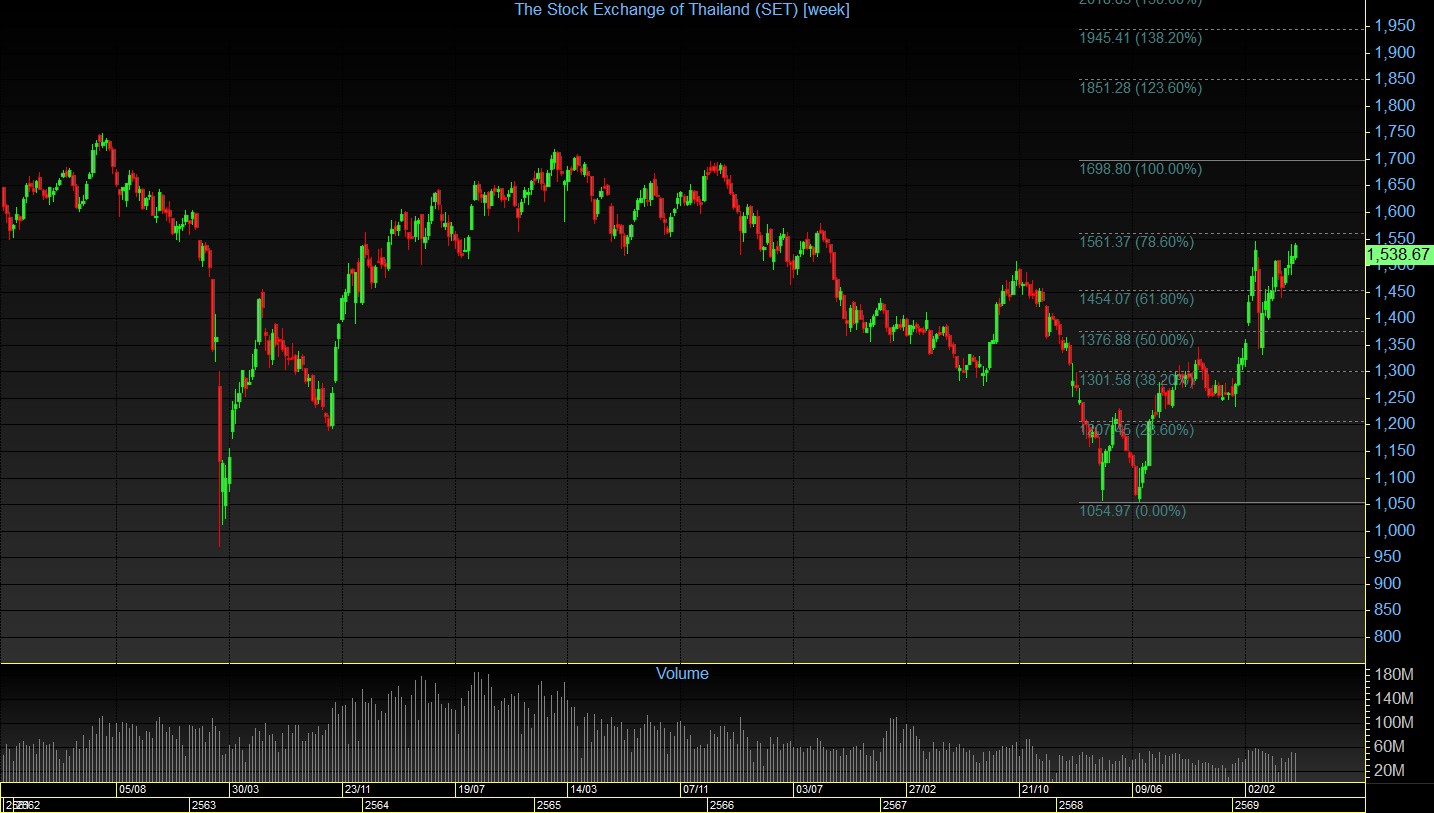Select the 1454.07 (61.80%) retracement label

click(1136, 298)
